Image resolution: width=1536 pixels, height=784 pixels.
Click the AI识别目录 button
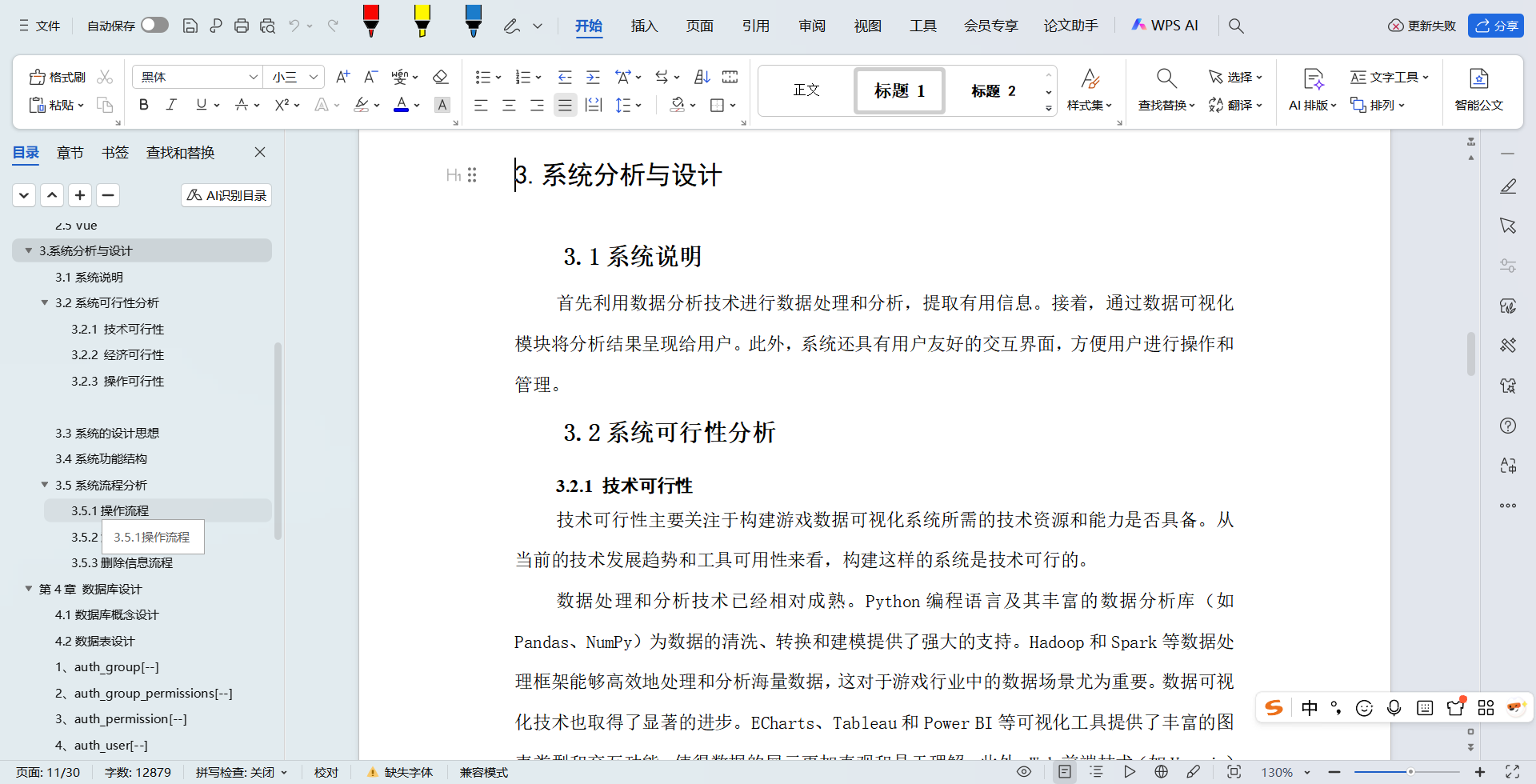click(x=226, y=194)
